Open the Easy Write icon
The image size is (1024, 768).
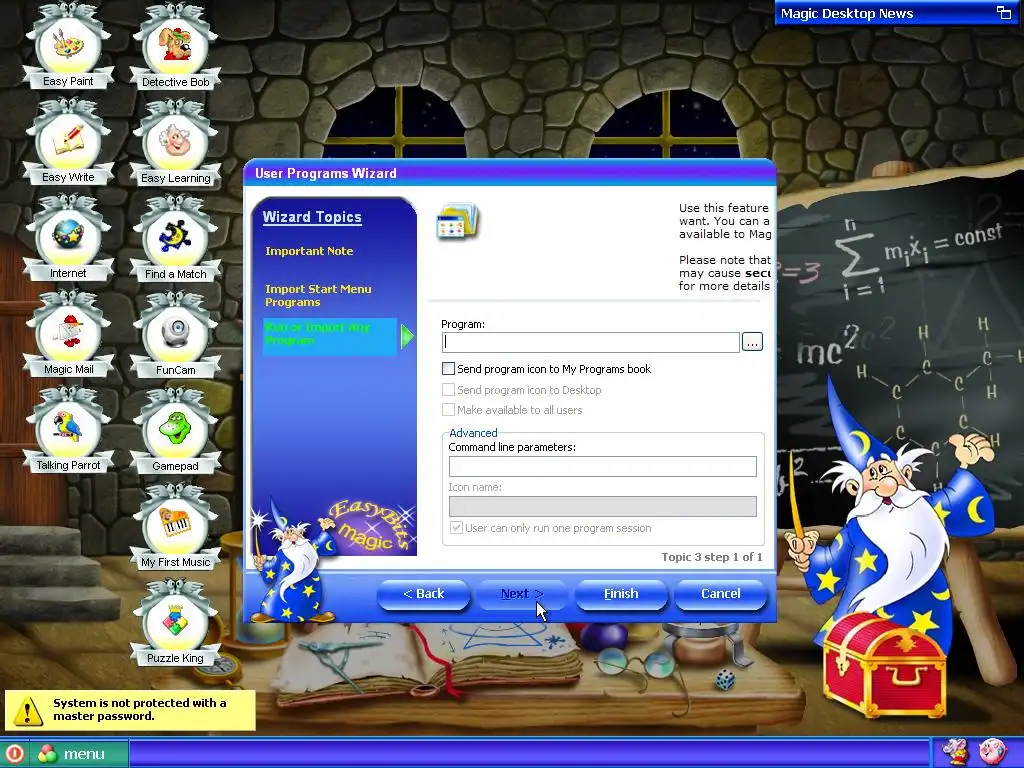[68, 143]
